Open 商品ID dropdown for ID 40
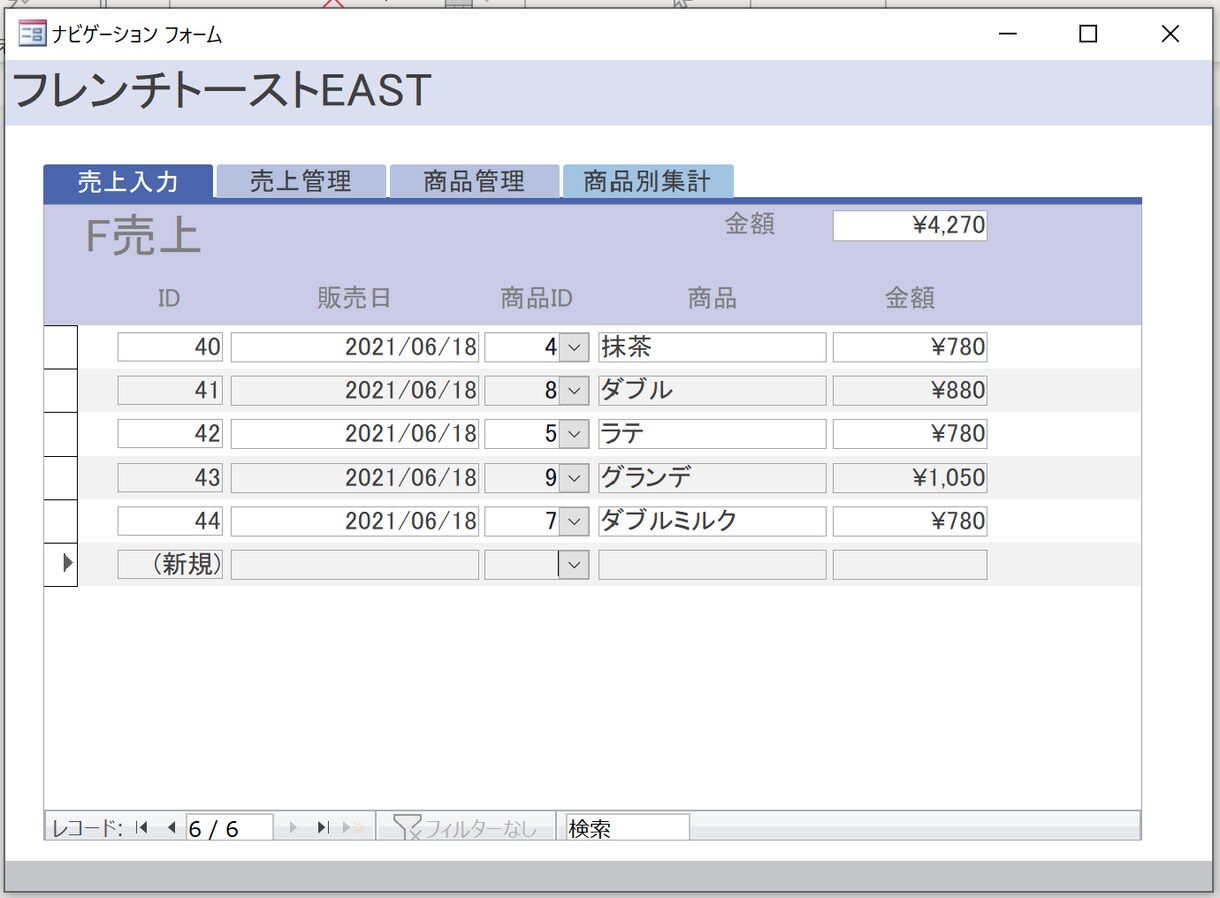The width and height of the screenshot is (1220, 898). [573, 347]
